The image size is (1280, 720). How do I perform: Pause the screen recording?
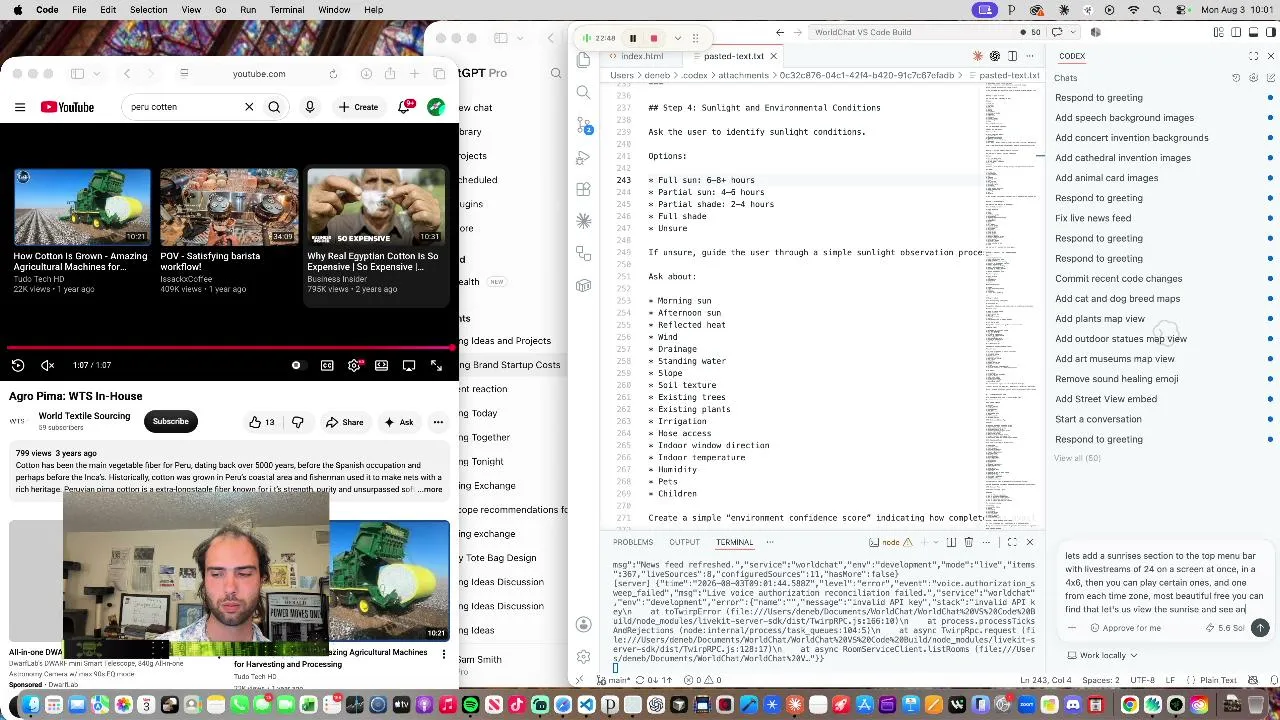tap(632, 38)
